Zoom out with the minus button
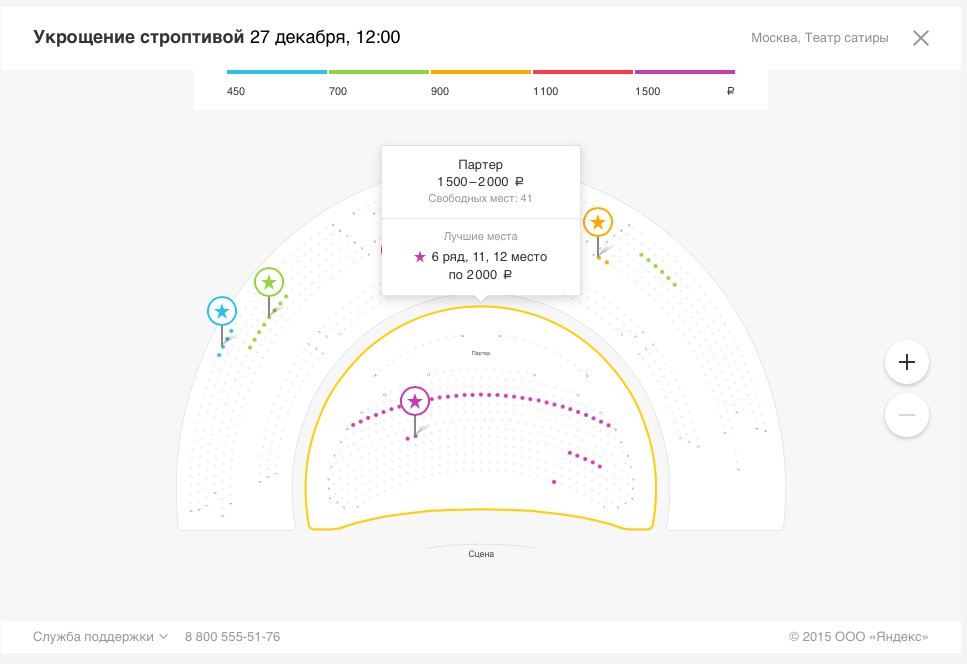The image size is (967, 664). click(907, 414)
